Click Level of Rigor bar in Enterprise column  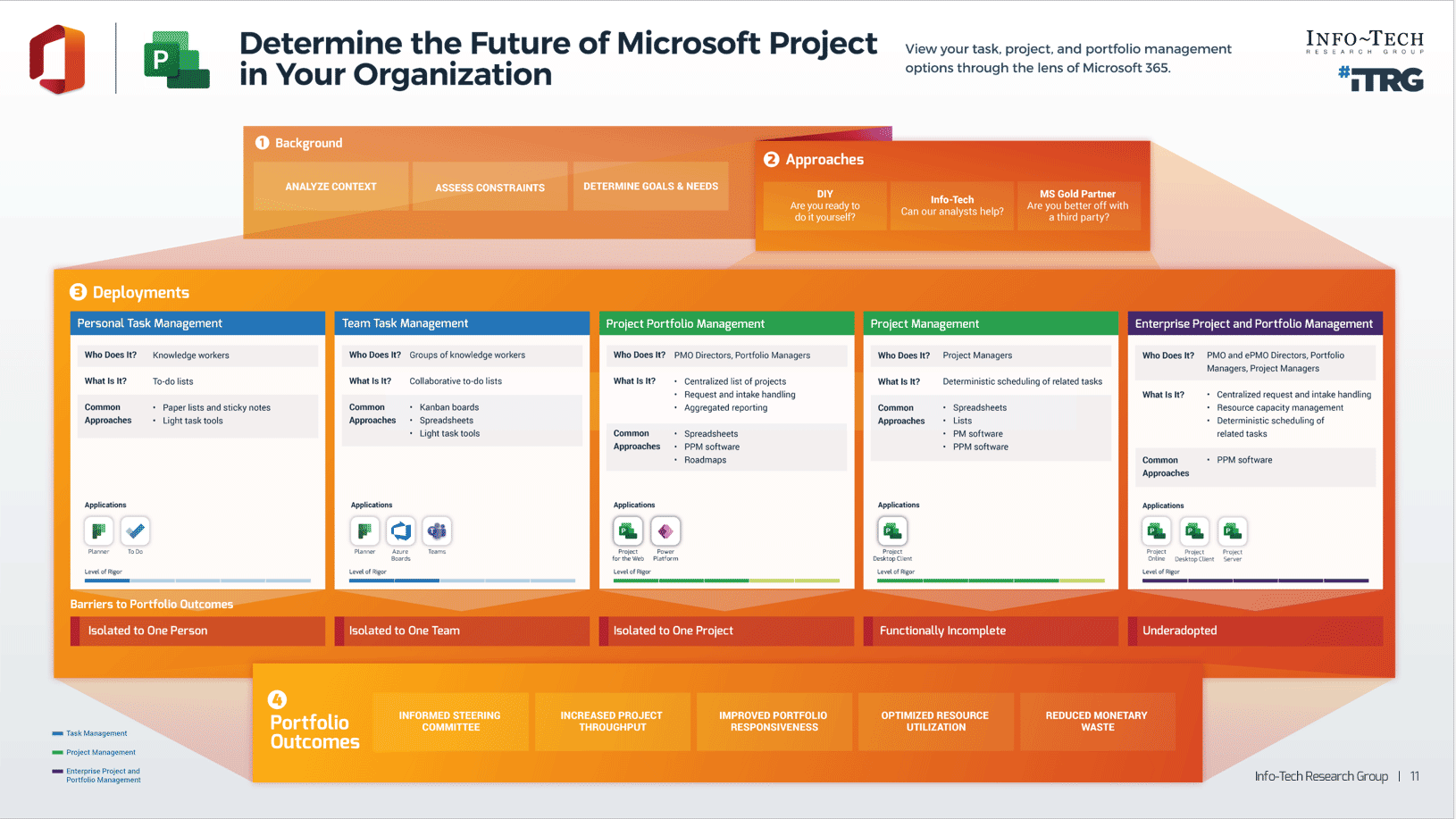[x=1255, y=581]
